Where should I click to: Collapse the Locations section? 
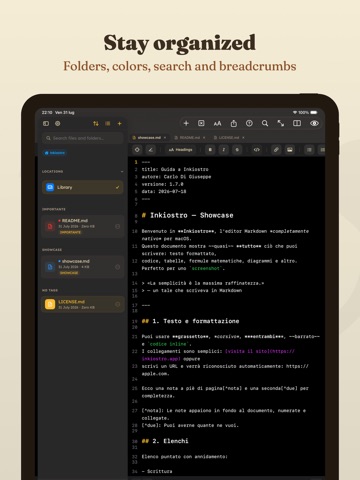(122, 171)
